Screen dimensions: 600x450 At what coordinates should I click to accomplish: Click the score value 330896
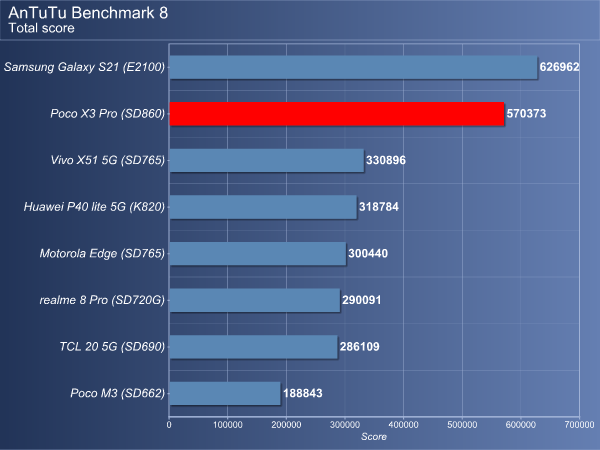click(385, 160)
